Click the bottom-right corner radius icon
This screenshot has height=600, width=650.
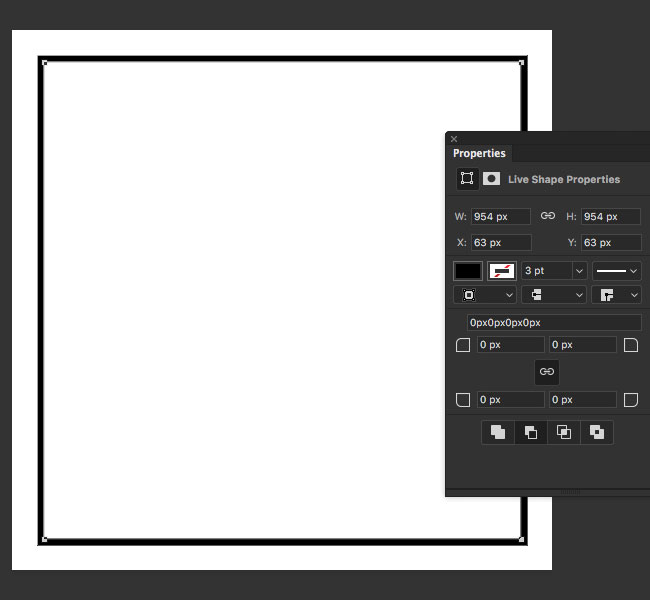click(631, 400)
